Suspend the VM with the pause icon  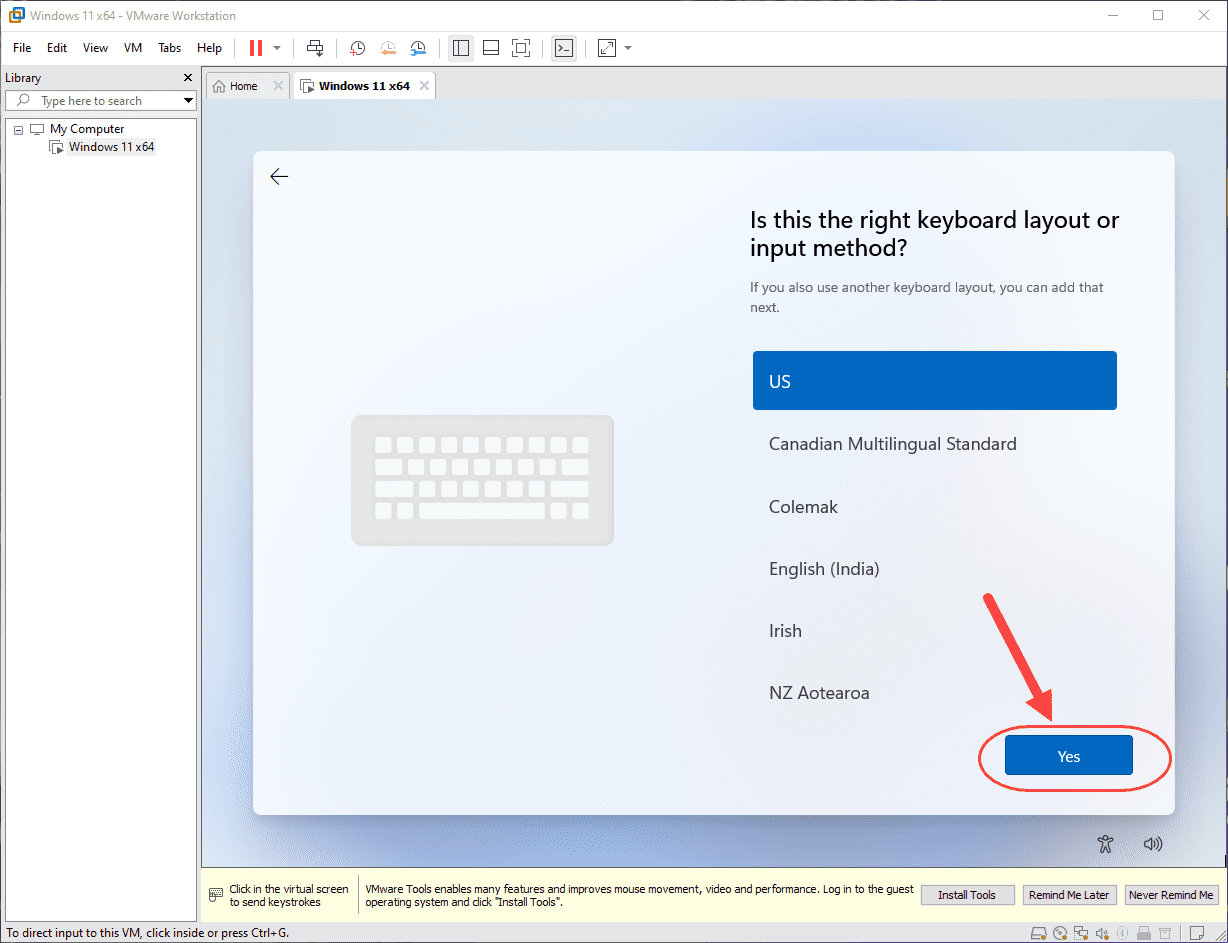point(255,48)
